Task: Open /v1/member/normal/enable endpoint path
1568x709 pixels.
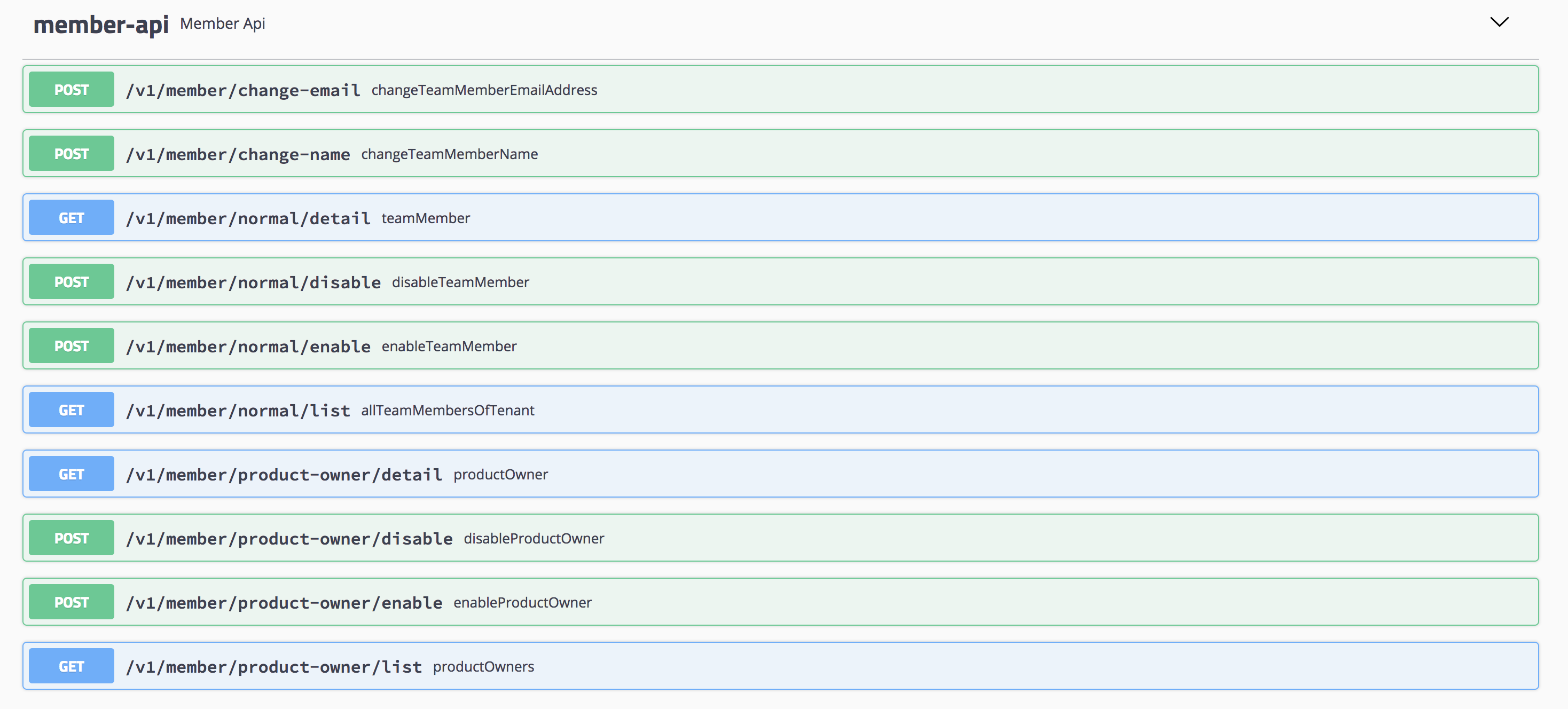Action: (248, 347)
